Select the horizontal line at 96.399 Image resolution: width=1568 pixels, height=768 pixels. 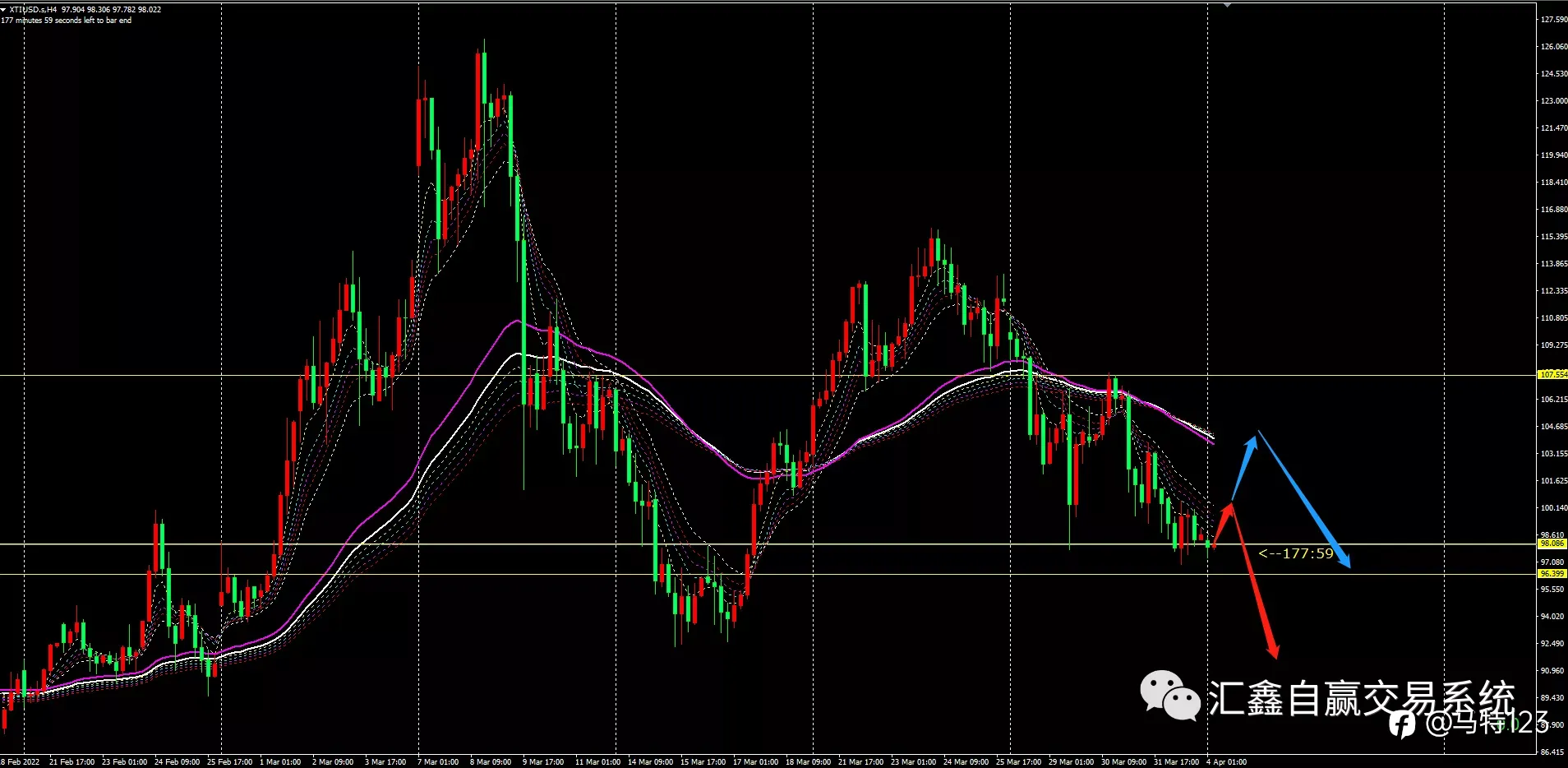click(768, 574)
